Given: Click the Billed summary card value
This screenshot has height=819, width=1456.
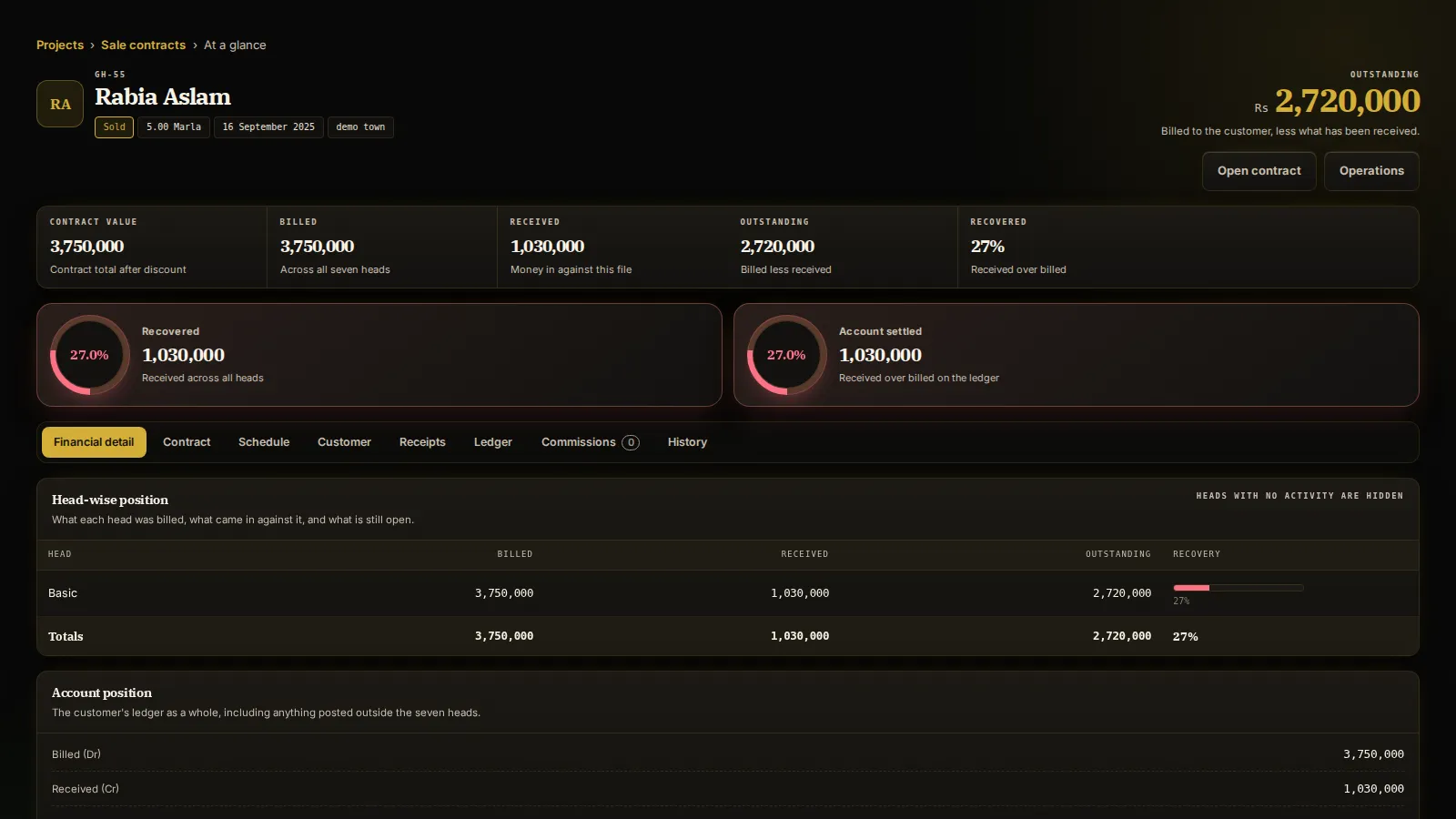Looking at the screenshot, I should click(317, 247).
